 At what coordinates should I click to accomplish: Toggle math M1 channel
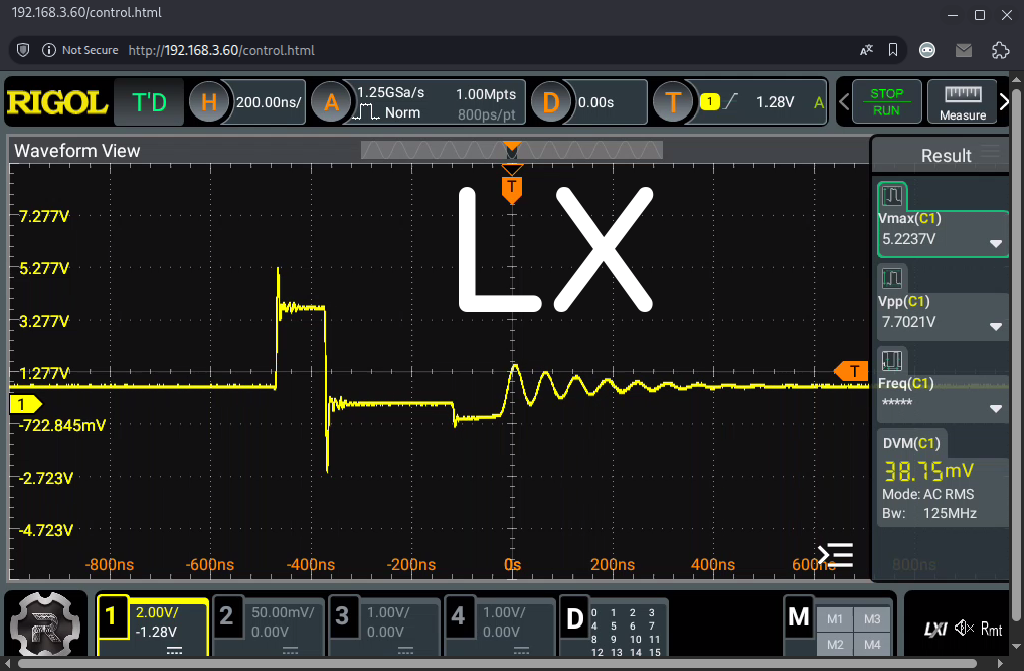(835, 619)
